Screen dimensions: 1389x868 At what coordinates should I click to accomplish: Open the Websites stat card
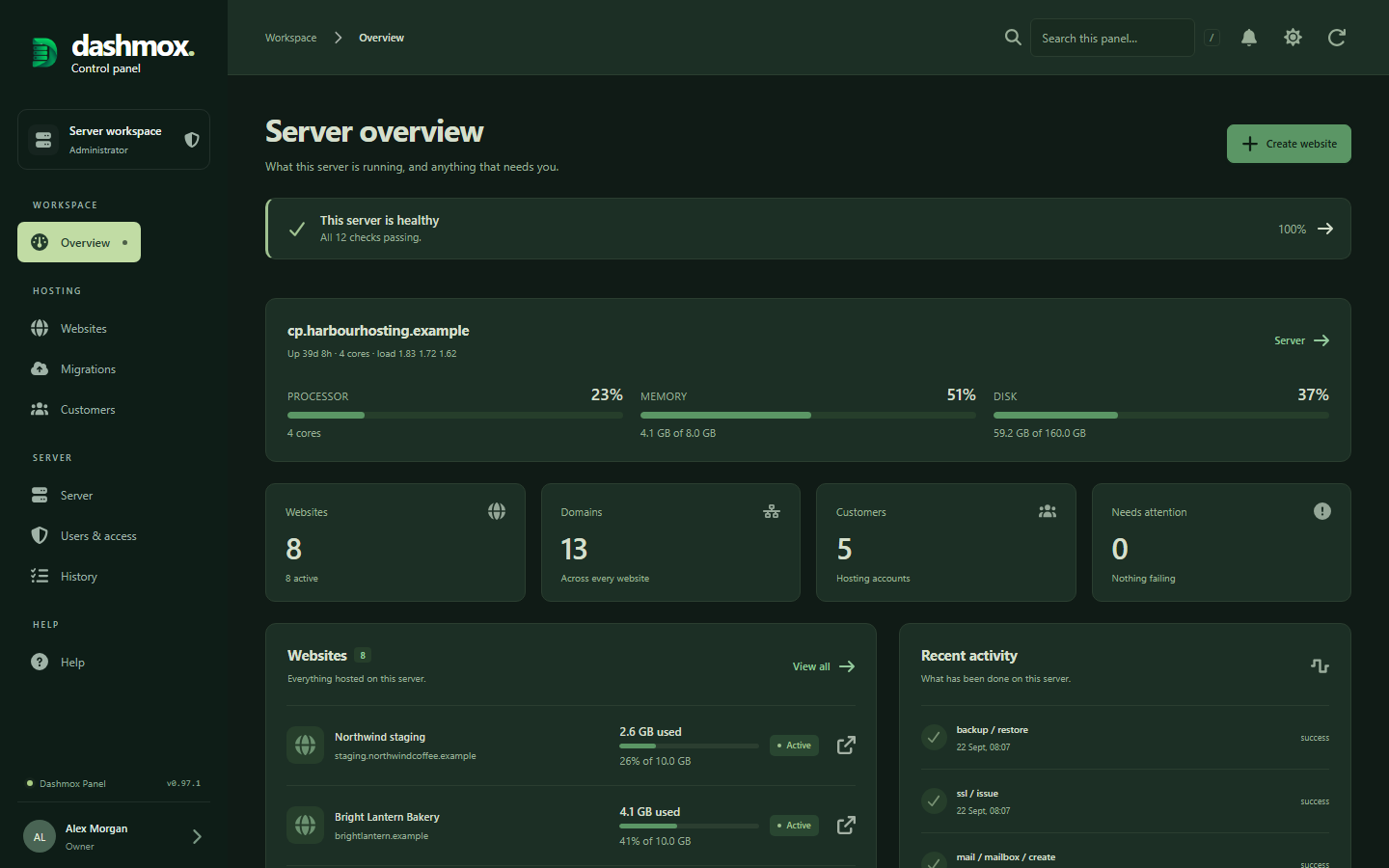(395, 543)
